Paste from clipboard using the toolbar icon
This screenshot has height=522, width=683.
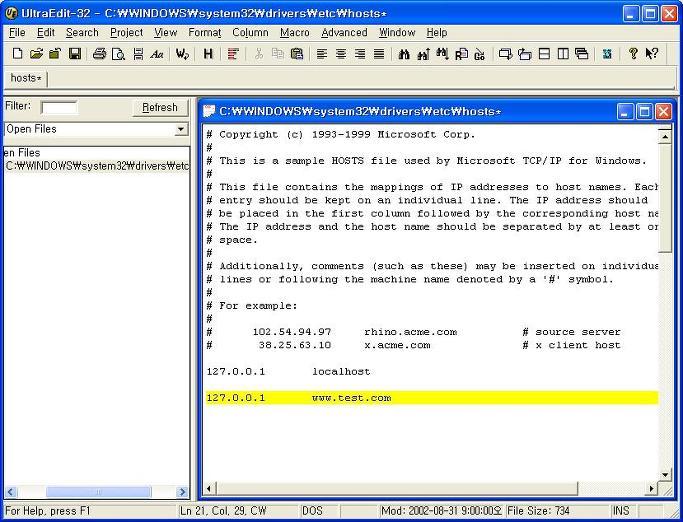click(297, 54)
